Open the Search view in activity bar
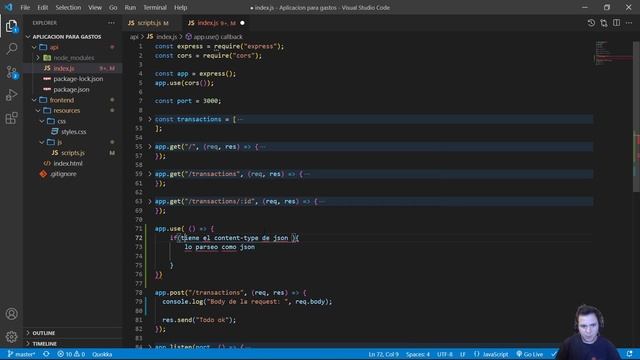Viewport: 640px width, 360px height. (x=11, y=49)
